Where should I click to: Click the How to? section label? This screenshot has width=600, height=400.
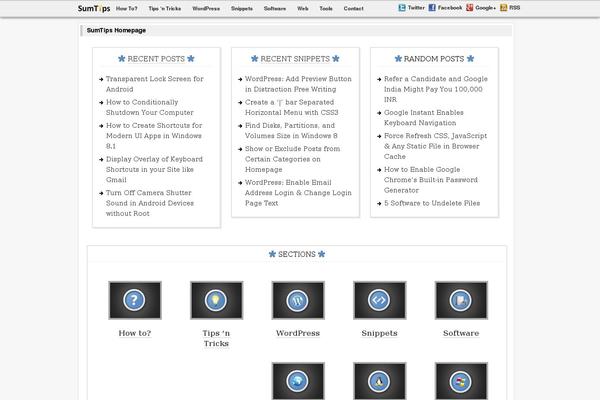tap(135, 333)
